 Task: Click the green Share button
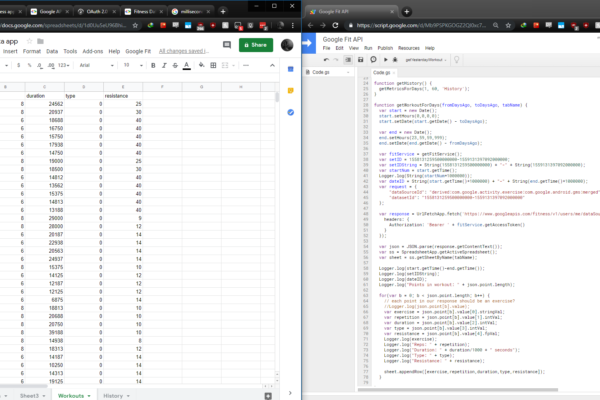click(x=256, y=45)
